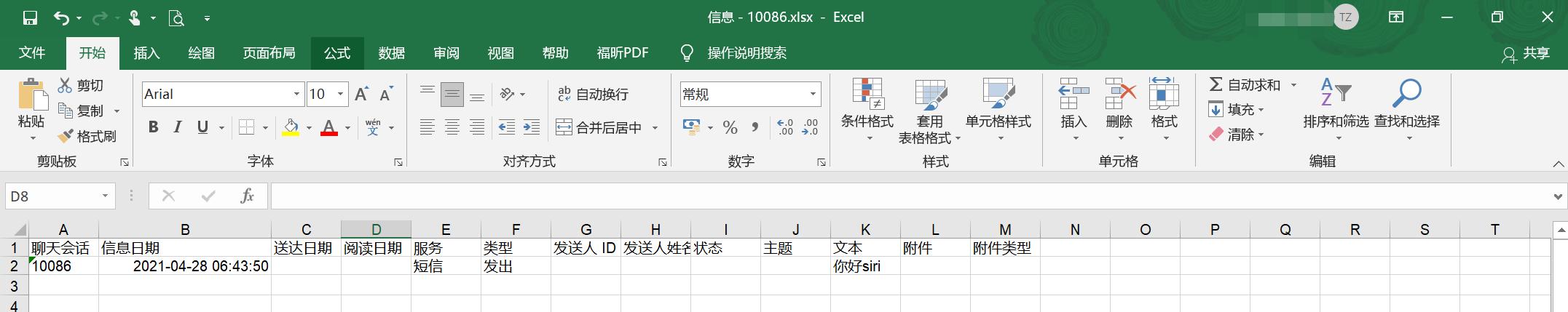Screen dimensions: 1568x312
Task: Toggle italic formatting
Action: 177,127
